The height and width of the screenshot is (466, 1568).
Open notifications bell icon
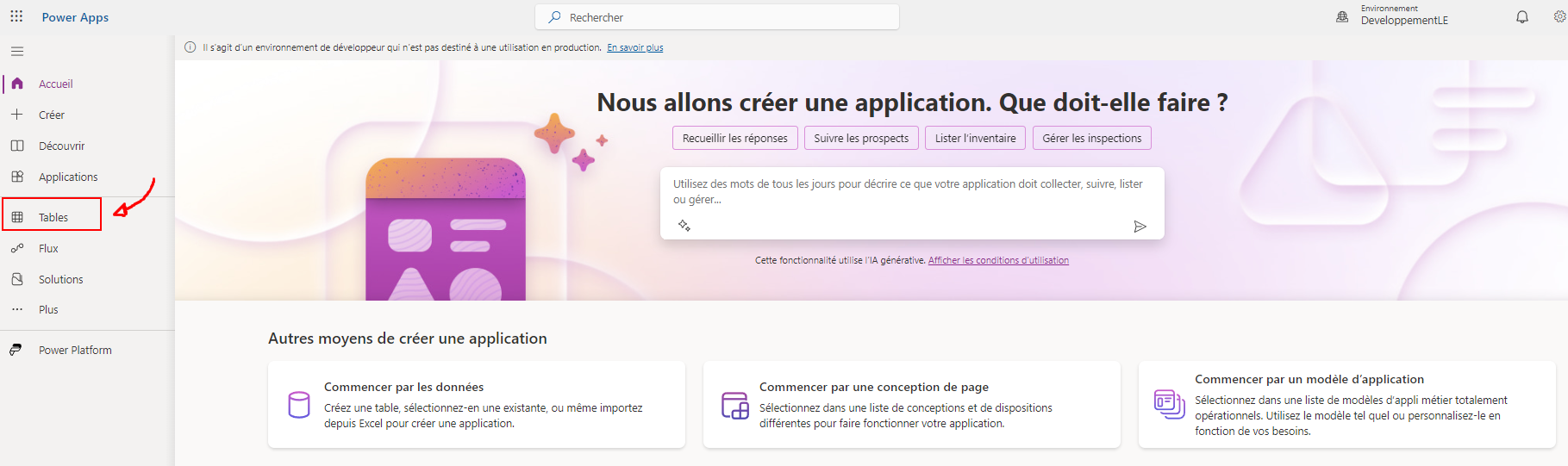click(x=1522, y=17)
